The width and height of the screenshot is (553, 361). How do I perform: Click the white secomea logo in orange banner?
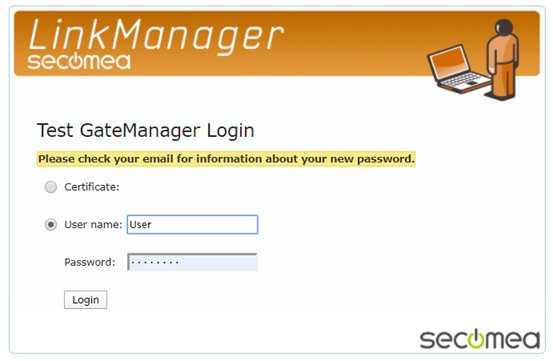(x=79, y=62)
